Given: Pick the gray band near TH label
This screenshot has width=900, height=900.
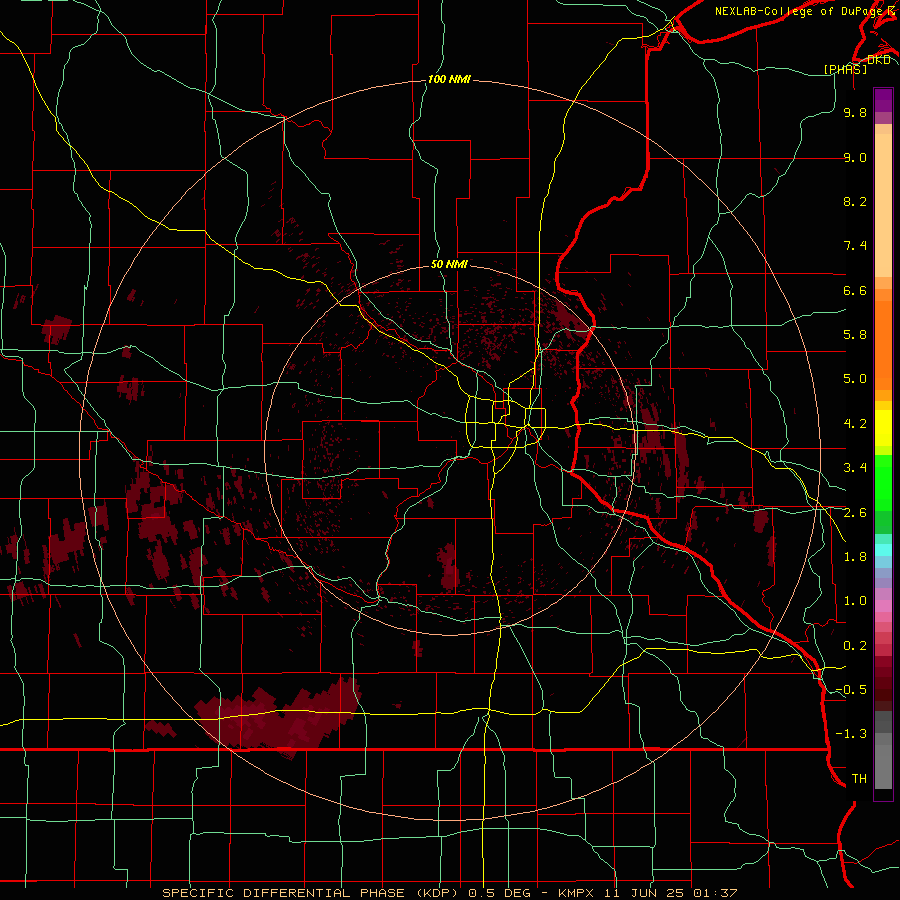Looking at the screenshot, I should point(883,767).
